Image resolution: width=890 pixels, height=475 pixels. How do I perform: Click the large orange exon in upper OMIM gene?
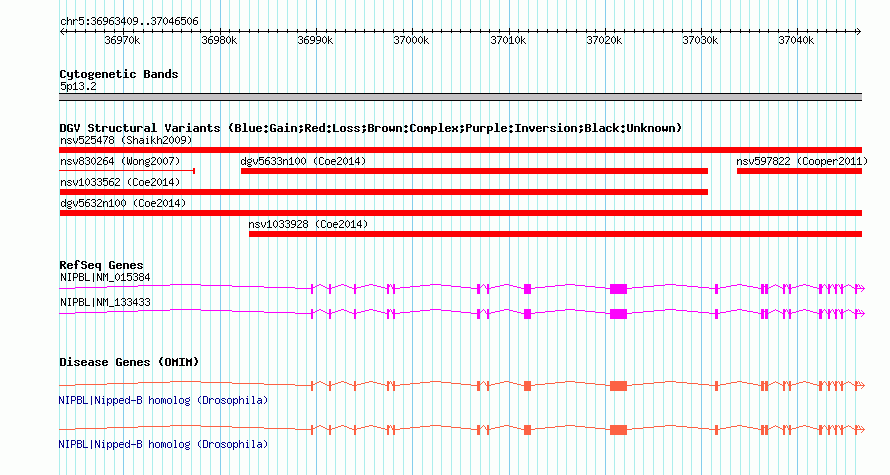[x=618, y=386]
